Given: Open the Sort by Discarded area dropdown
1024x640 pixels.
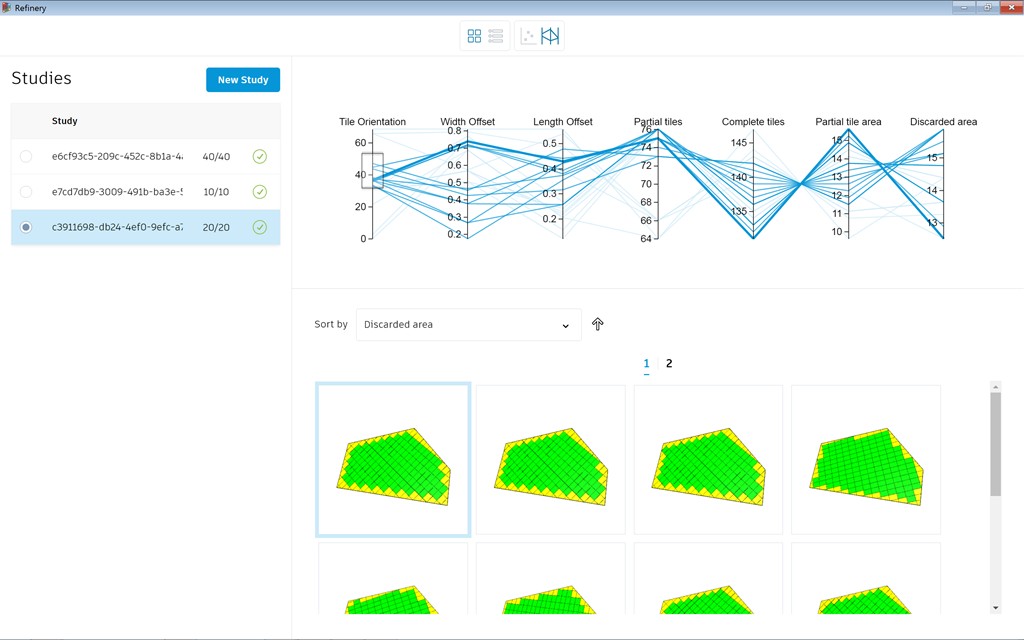Looking at the screenshot, I should coord(468,325).
